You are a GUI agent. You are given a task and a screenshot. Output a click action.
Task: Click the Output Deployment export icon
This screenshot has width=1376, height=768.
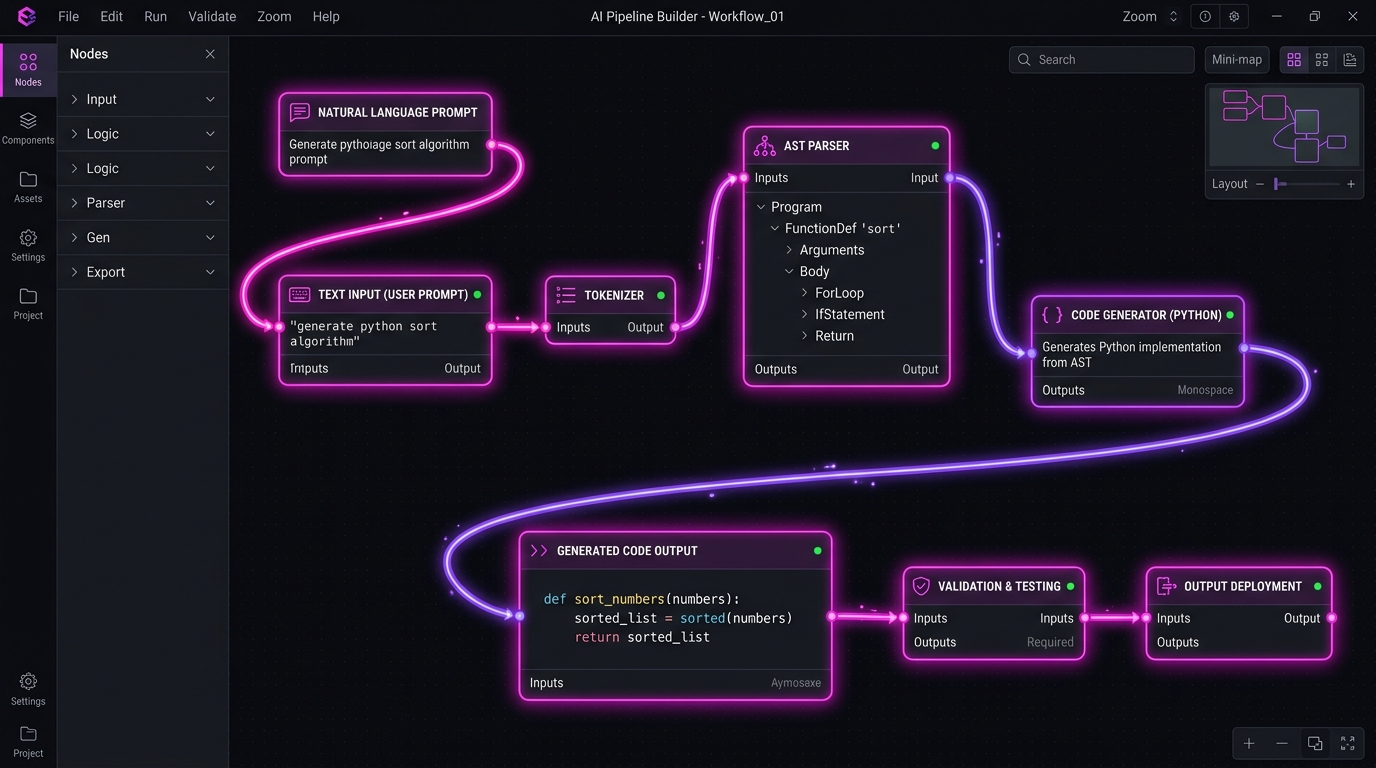point(1165,586)
